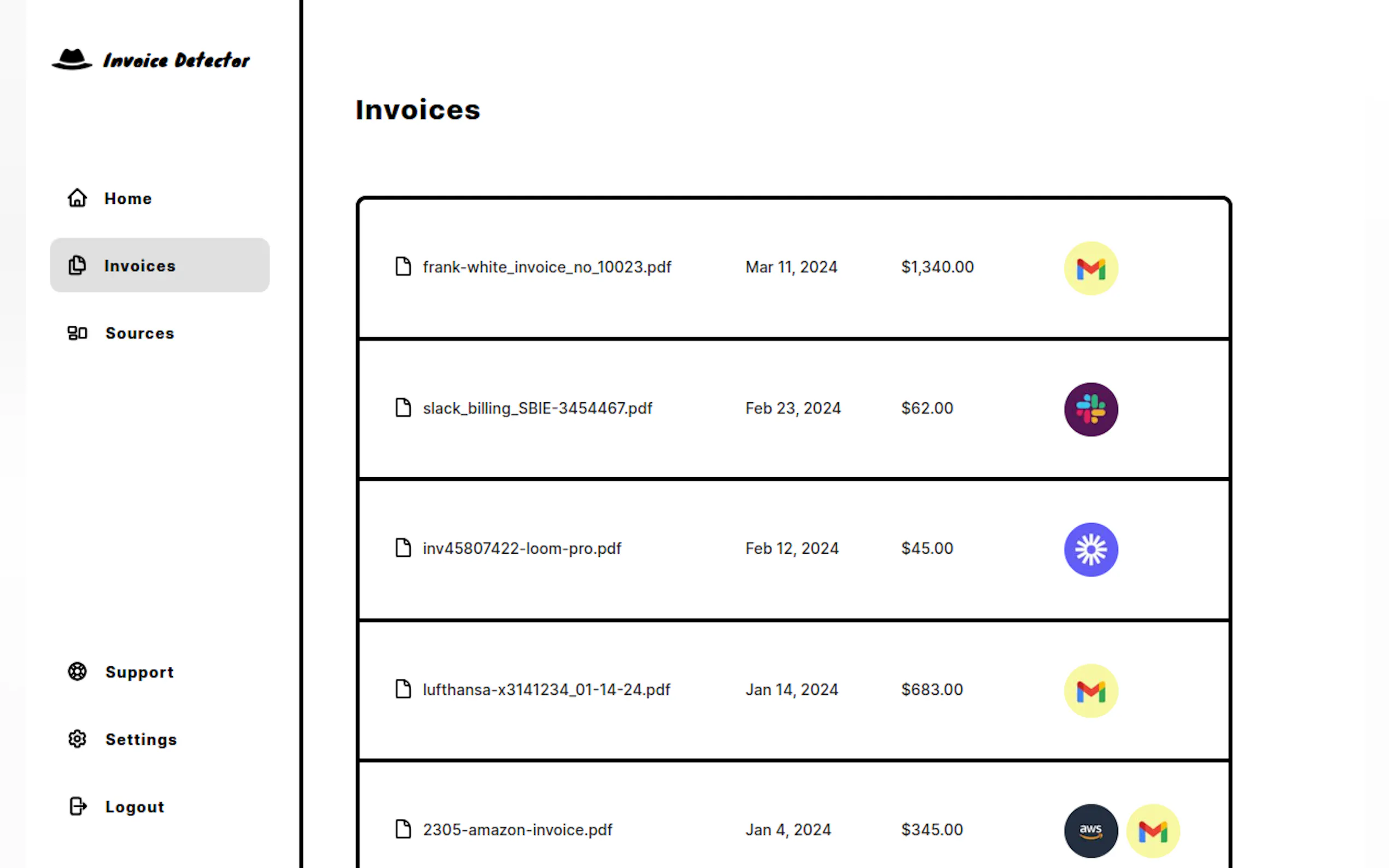Click the Invoice Detector hat logo

tap(72, 59)
